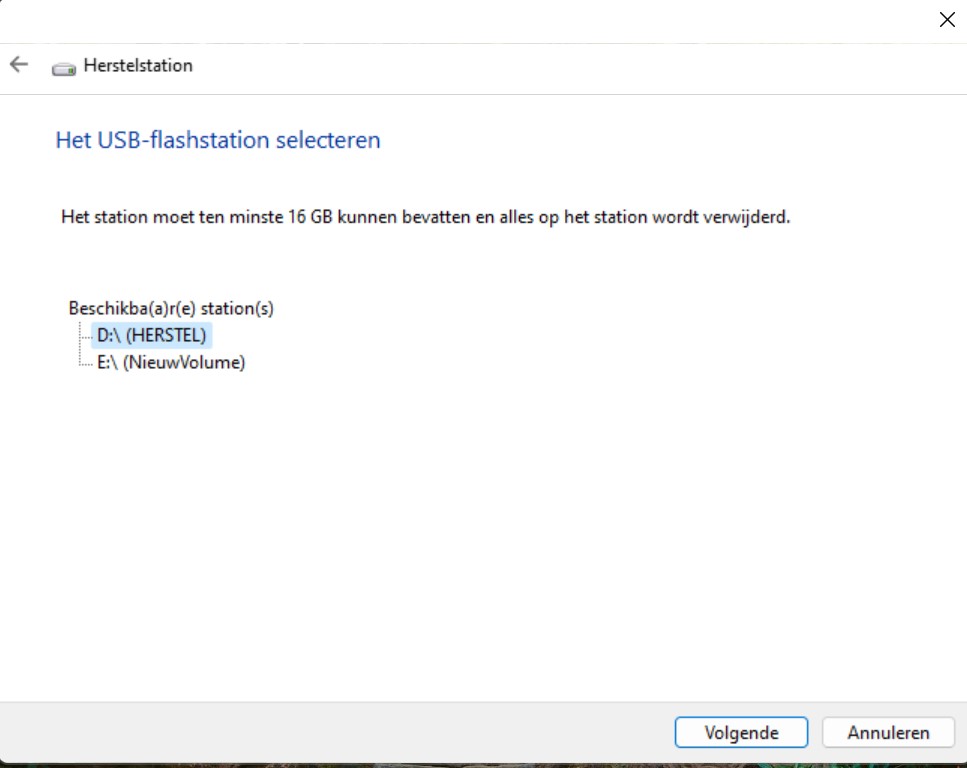
Task: Click the "Het USB-flashstation selecteren" heading
Action: [218, 140]
